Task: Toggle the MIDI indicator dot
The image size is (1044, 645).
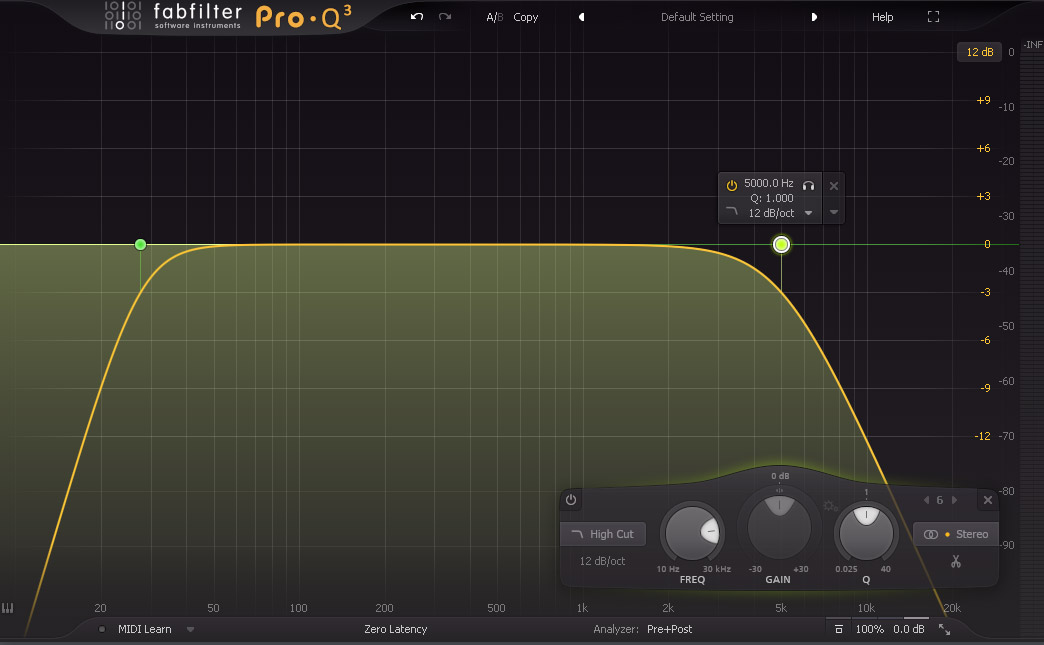Action: (102, 629)
